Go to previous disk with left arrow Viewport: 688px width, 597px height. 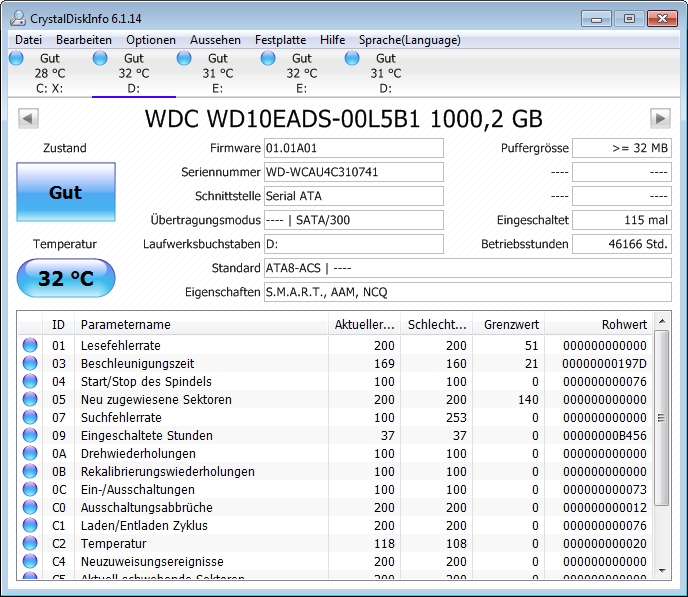[x=28, y=118]
